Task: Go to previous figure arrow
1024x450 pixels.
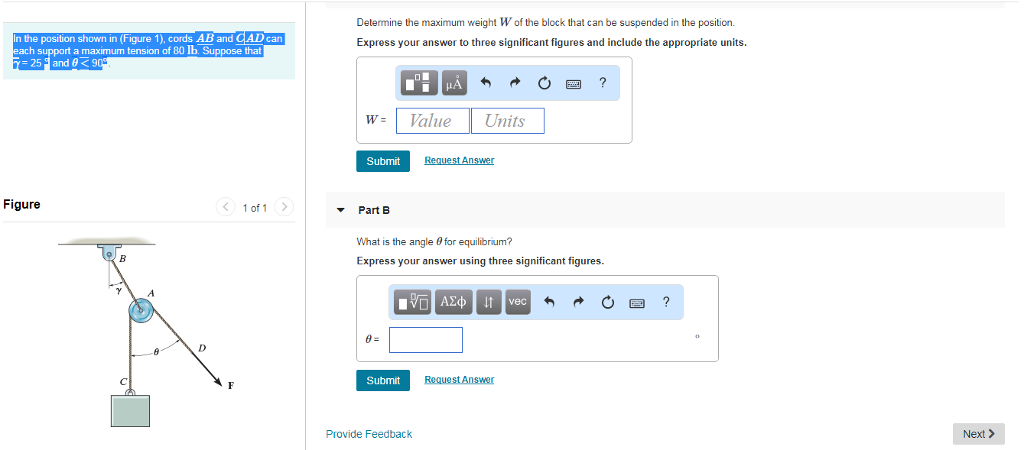Action: [225, 208]
